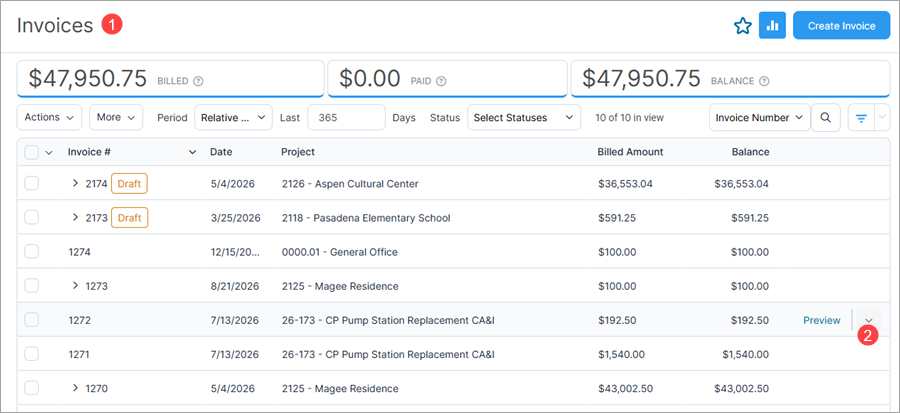Select checkbox for invoice 1272
Image resolution: width=900 pixels, height=413 pixels.
tap(32, 320)
